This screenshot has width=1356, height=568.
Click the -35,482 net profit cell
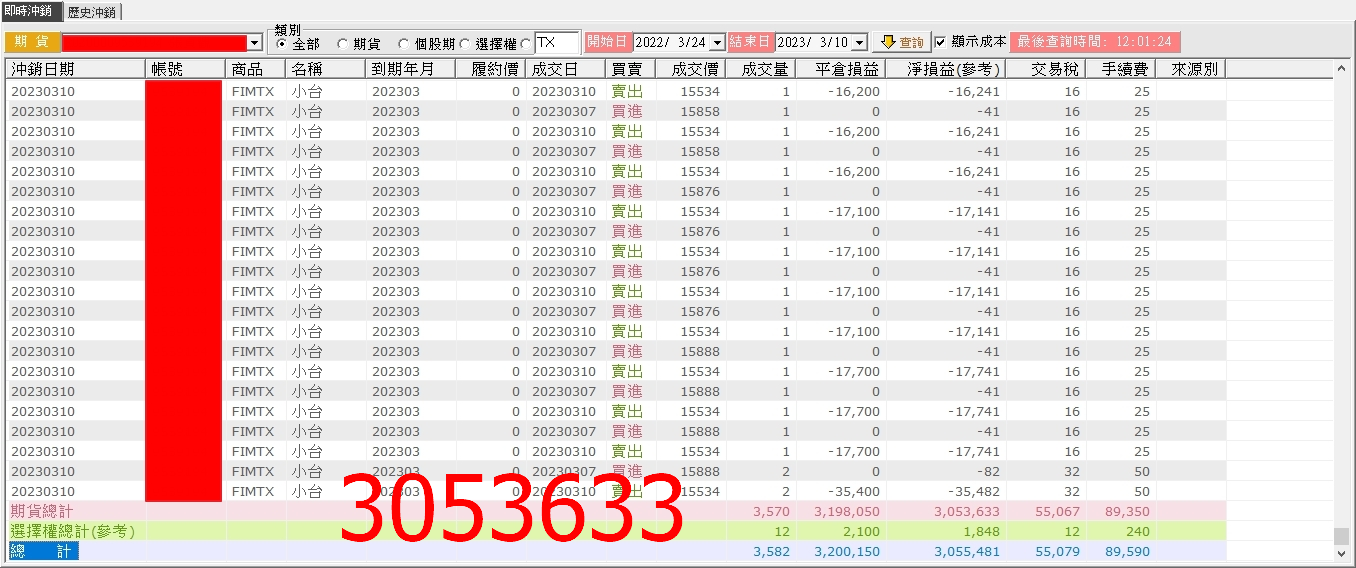[x=975, y=491]
